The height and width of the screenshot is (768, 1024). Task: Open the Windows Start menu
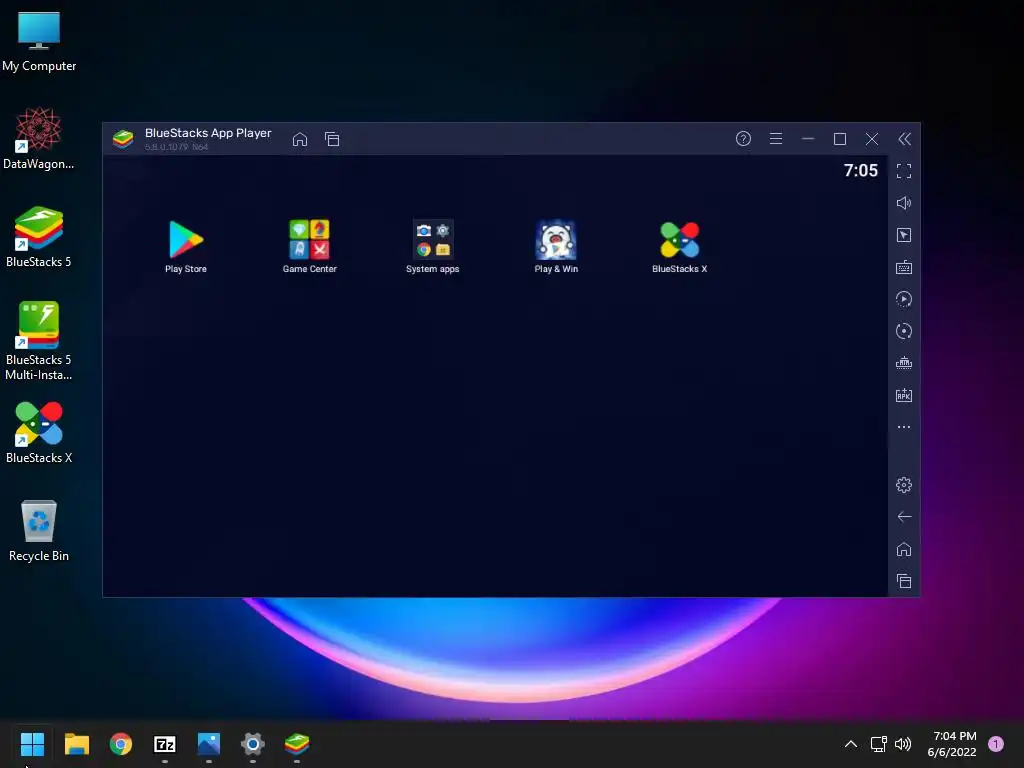tap(32, 744)
